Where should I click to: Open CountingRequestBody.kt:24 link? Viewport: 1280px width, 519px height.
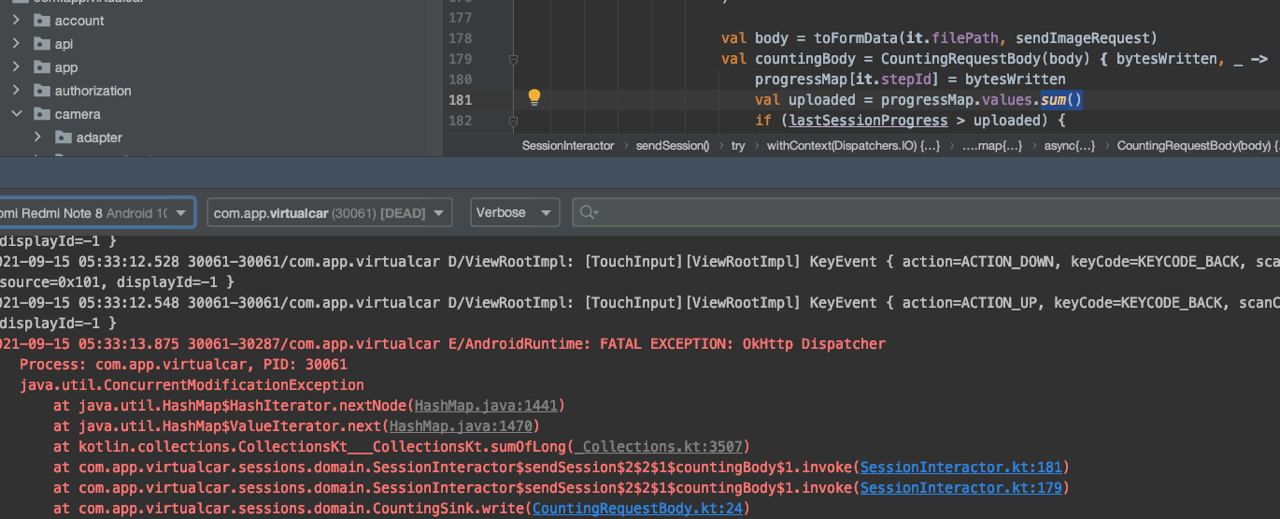tap(637, 508)
